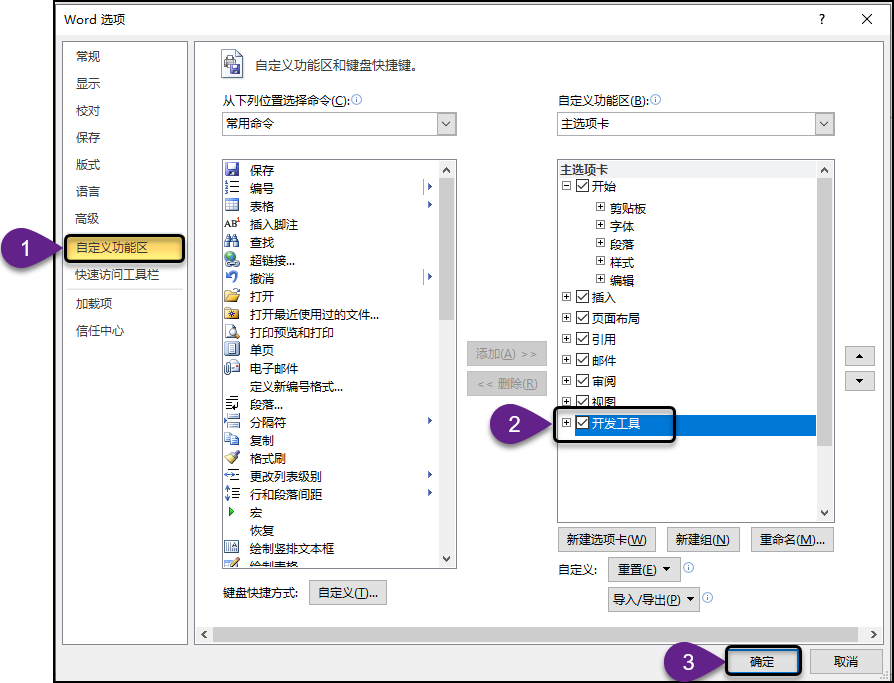The image size is (894, 683).
Task: Click the 新建组(N) button
Action: (702, 539)
